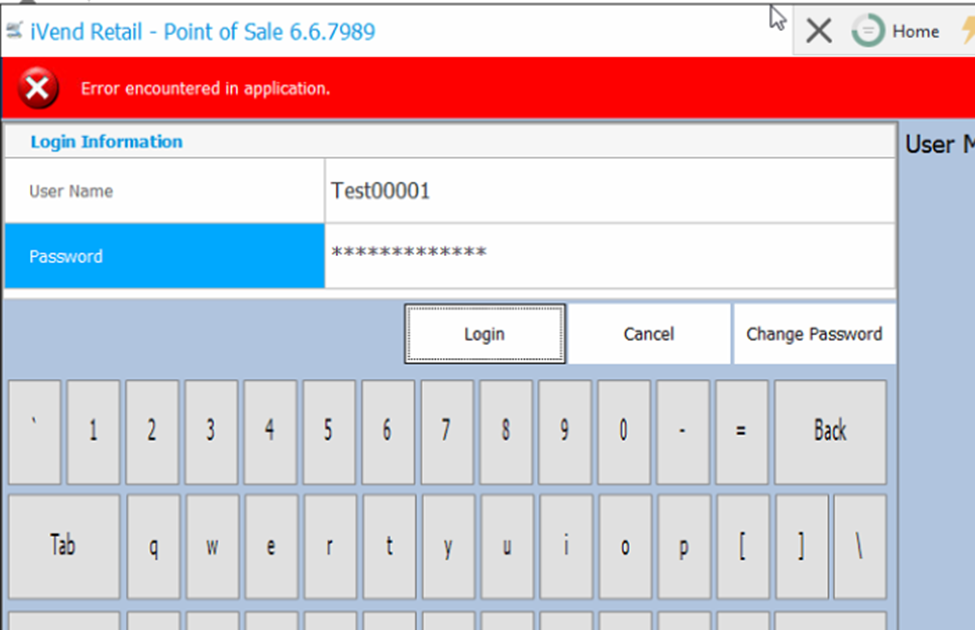Select the User Name input field
Image resolution: width=975 pixels, height=630 pixels.
pos(610,191)
